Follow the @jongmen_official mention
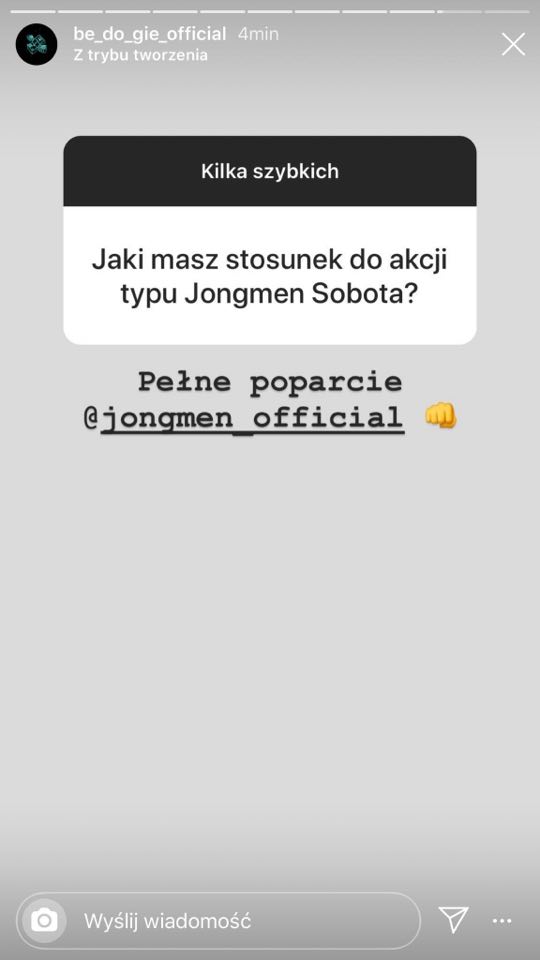 (x=244, y=418)
